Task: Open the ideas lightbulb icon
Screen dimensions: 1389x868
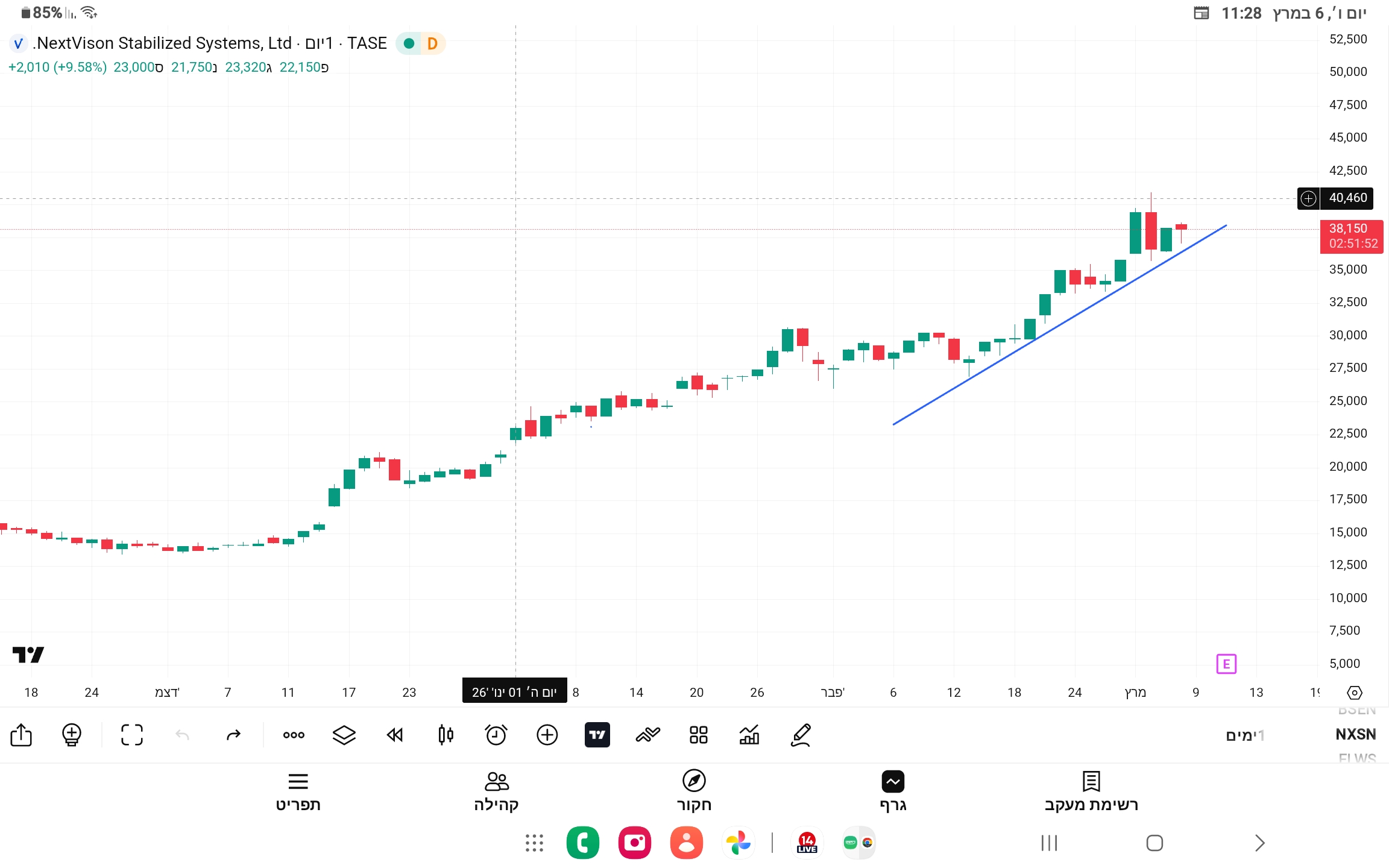Action: [72, 735]
